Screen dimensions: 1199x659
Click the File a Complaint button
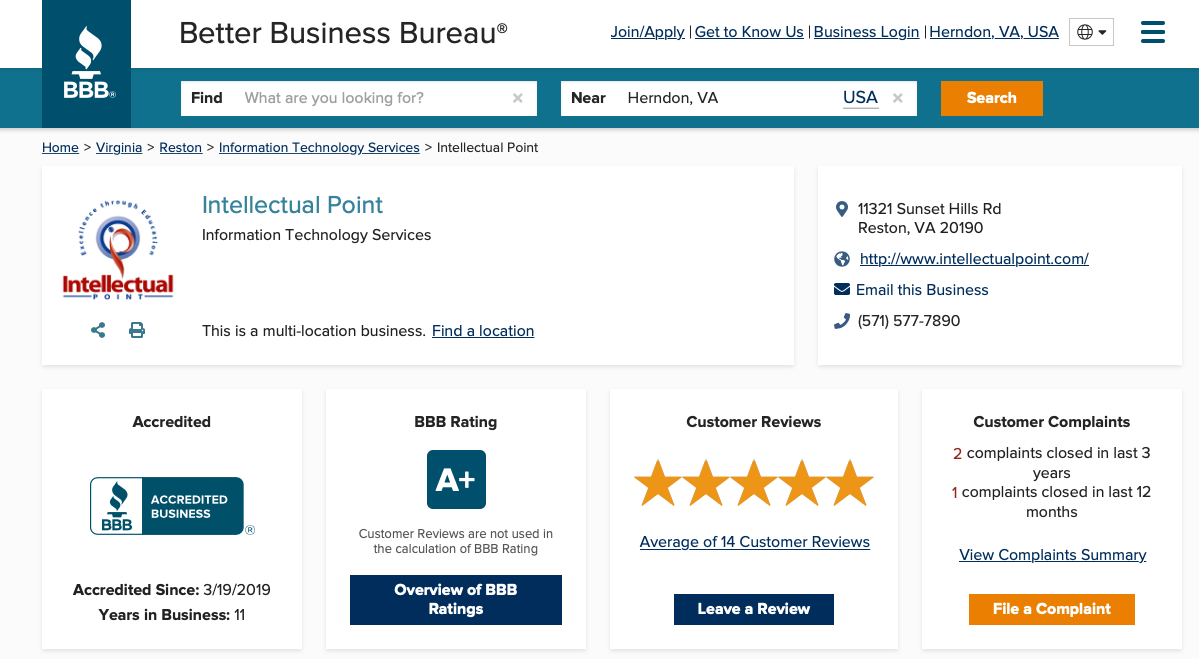click(x=1052, y=609)
